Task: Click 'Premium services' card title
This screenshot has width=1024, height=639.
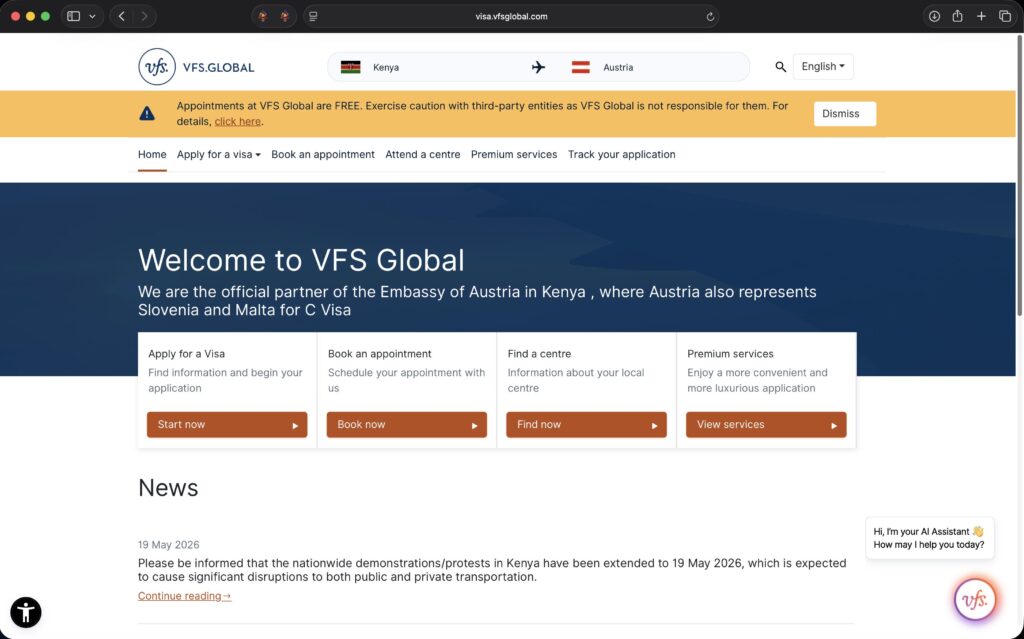Action: 730,354
